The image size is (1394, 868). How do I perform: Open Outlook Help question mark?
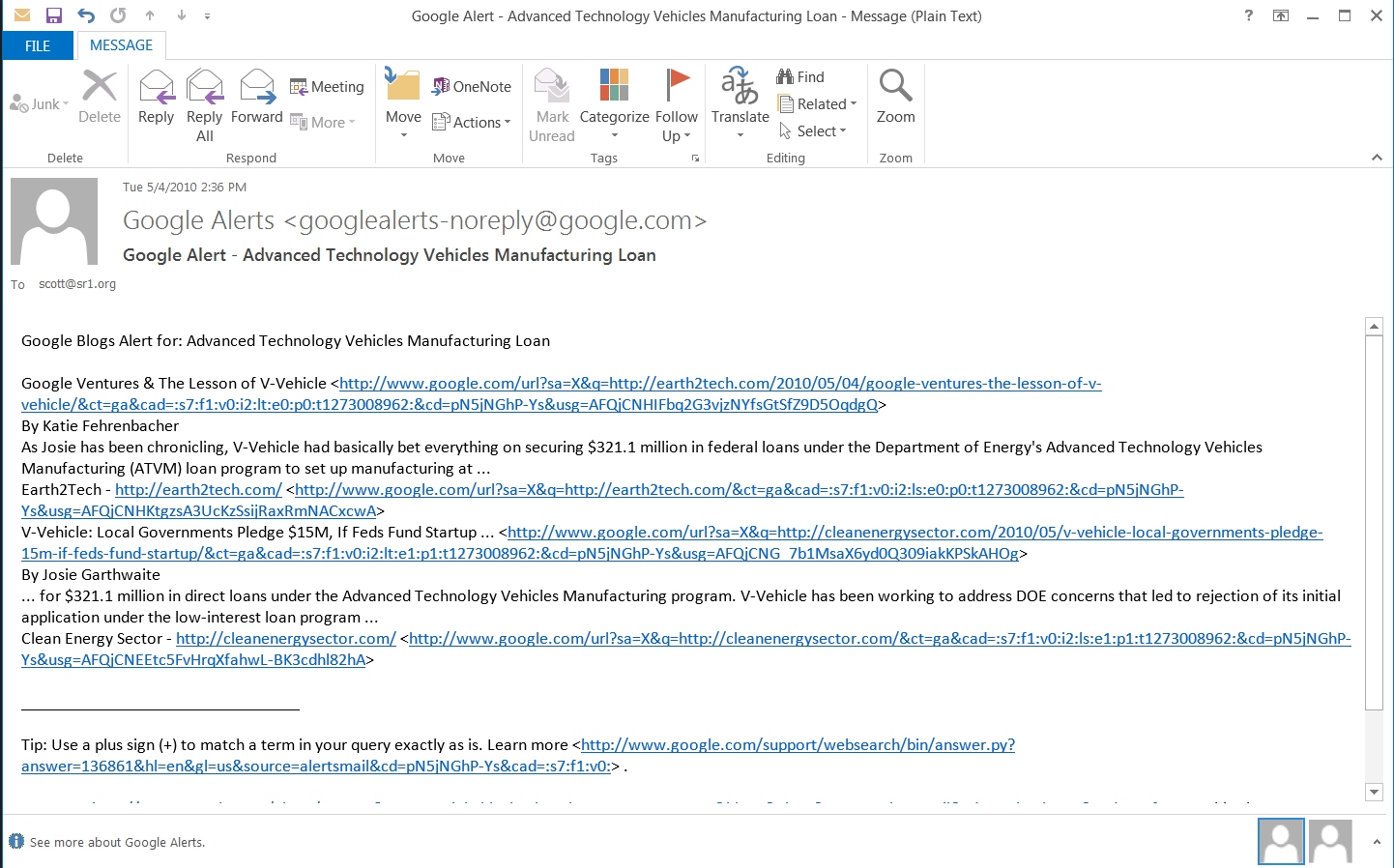(1248, 15)
